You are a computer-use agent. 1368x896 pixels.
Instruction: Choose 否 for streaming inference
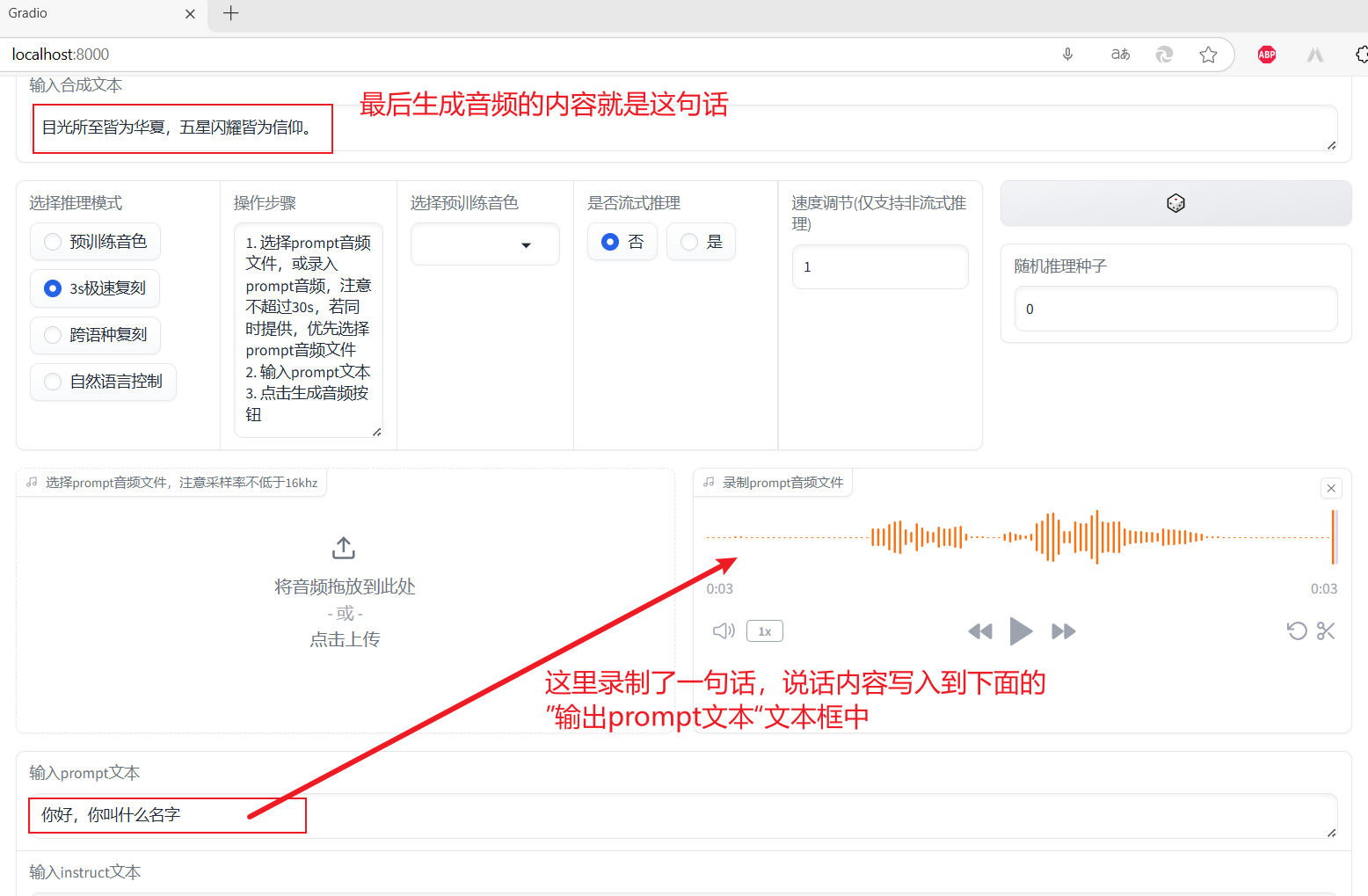coord(622,242)
